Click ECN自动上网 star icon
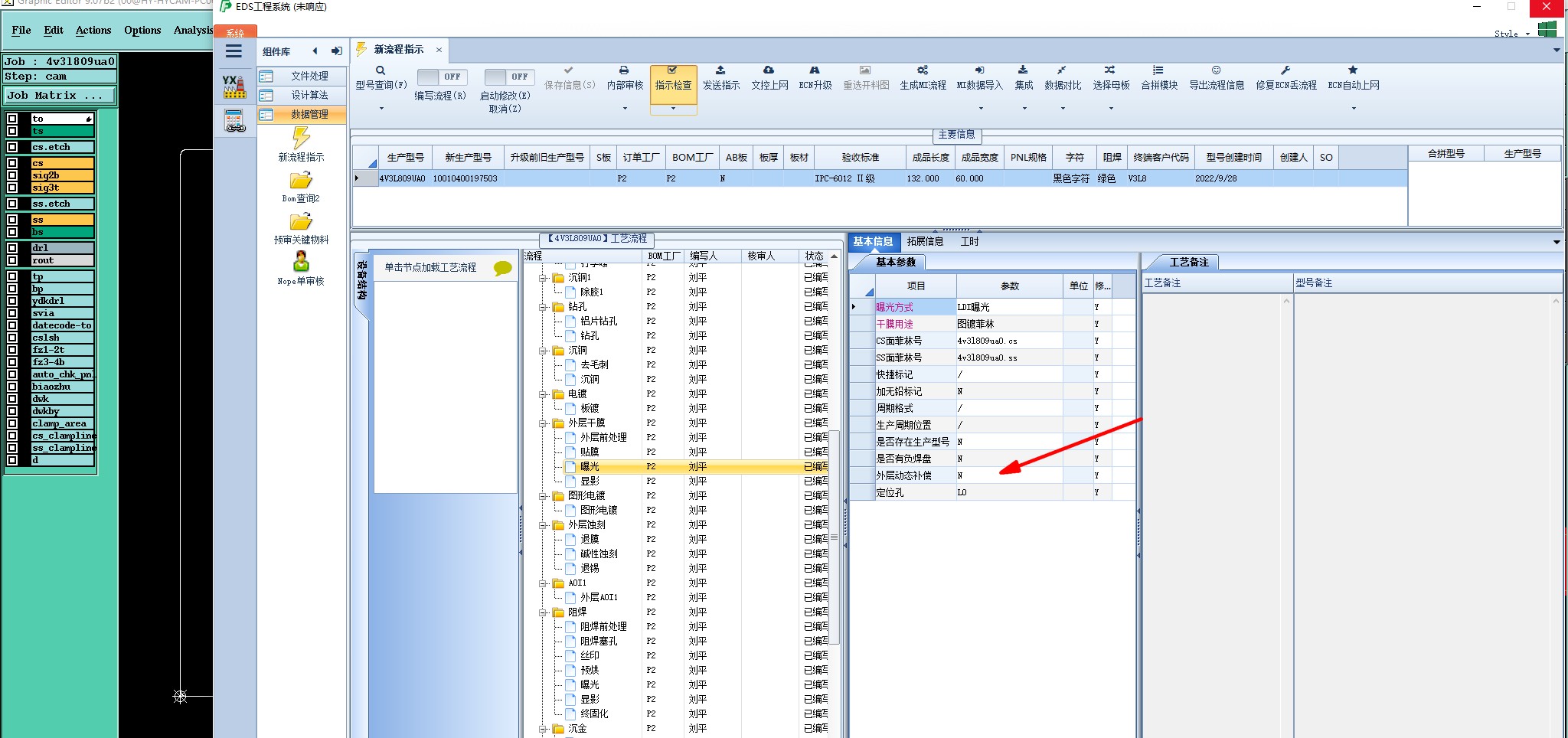1568x738 pixels. pyautogui.click(x=1353, y=70)
